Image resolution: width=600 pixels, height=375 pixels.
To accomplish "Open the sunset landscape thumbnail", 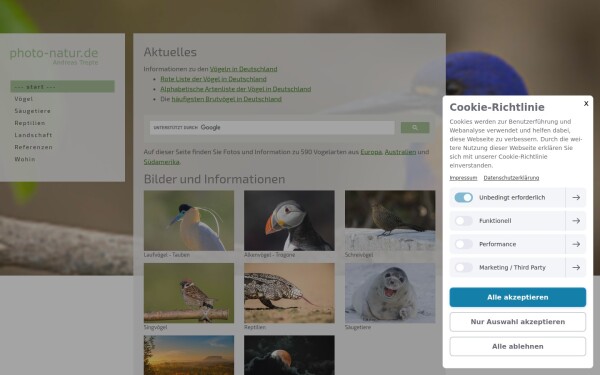I will (x=189, y=355).
